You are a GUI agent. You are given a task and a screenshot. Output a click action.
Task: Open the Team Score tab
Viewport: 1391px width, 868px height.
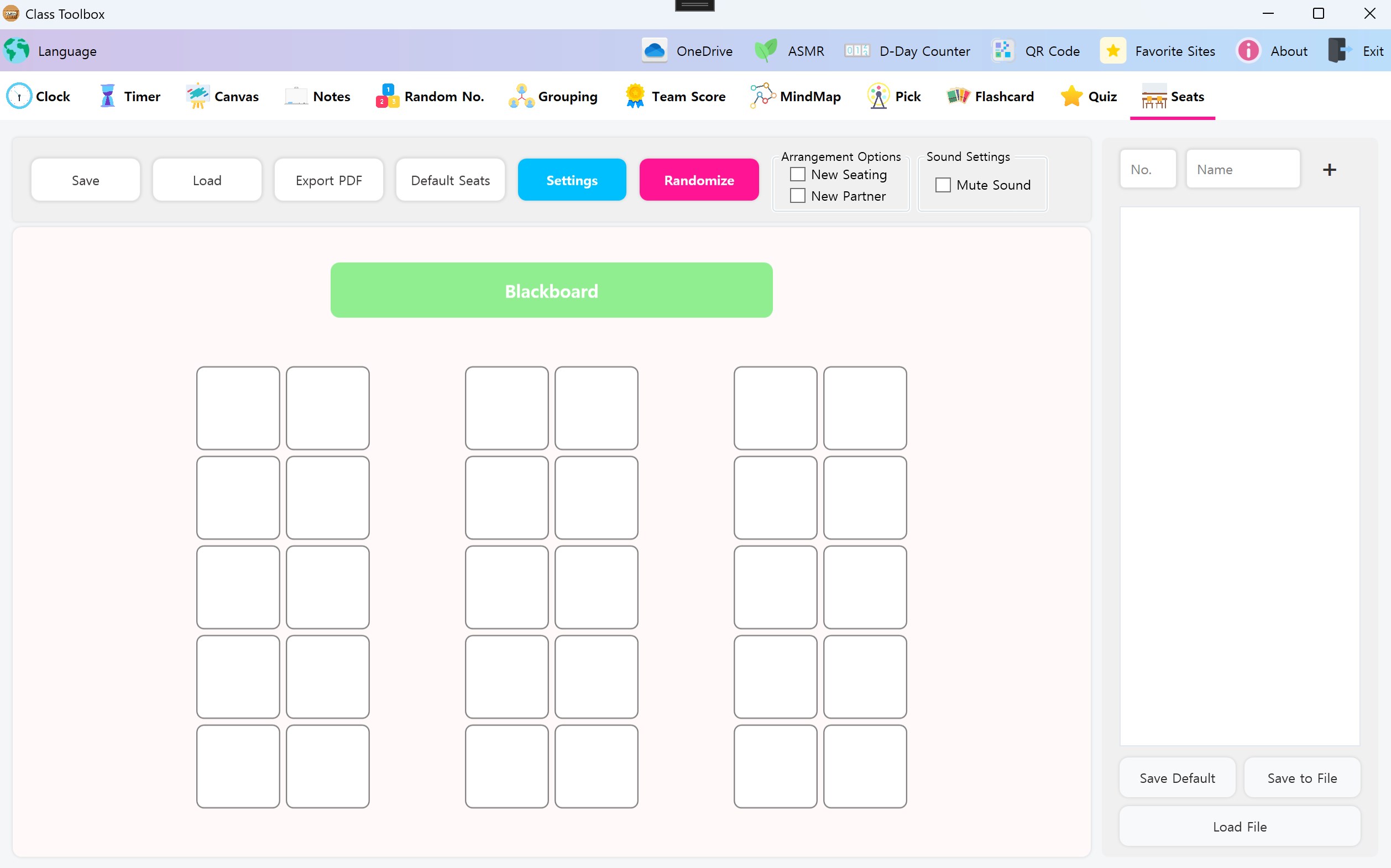pyautogui.click(x=676, y=96)
